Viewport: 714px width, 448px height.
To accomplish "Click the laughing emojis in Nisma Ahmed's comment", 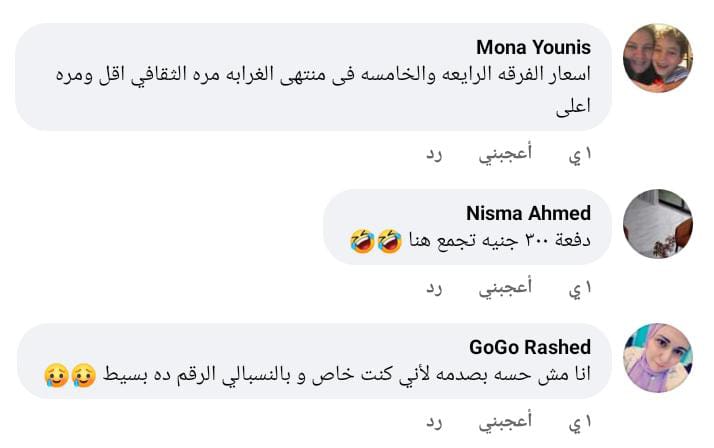I will [375, 240].
